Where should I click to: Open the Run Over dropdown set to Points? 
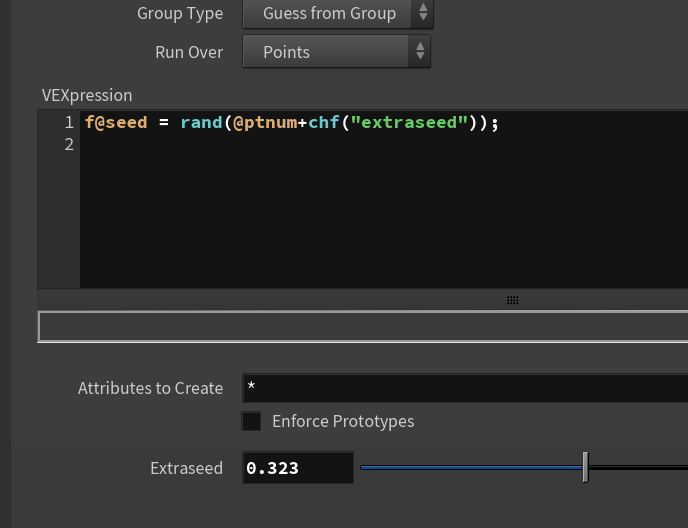pos(337,52)
